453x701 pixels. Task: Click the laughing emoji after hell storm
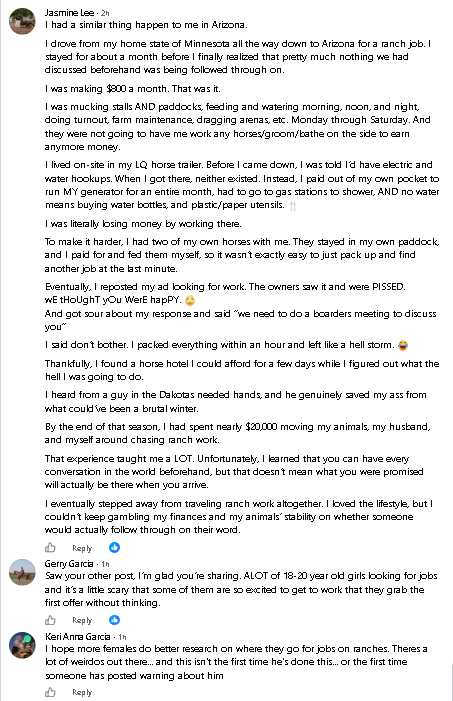403,345
